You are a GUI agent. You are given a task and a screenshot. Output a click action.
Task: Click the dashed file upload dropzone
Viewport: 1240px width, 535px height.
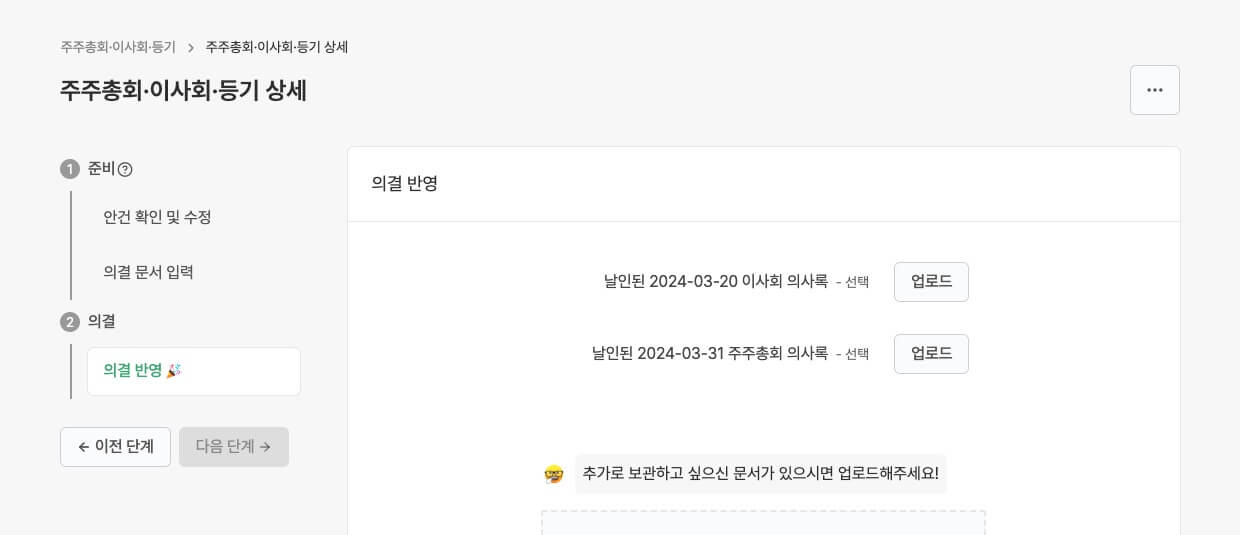coord(763,523)
